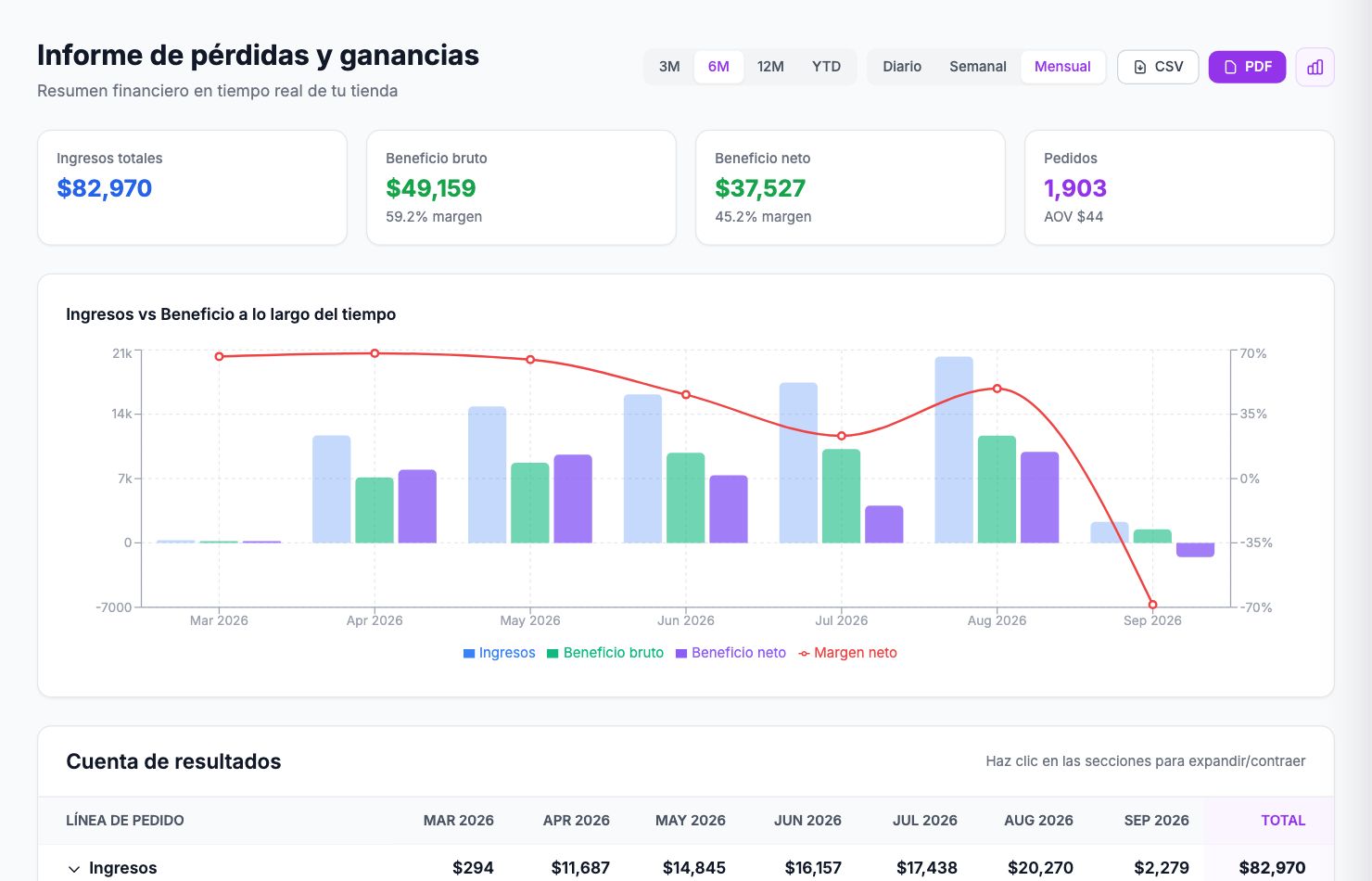Screen dimensions: 1372x881
Task: Switch to Semanal granularity
Action: 977,67
